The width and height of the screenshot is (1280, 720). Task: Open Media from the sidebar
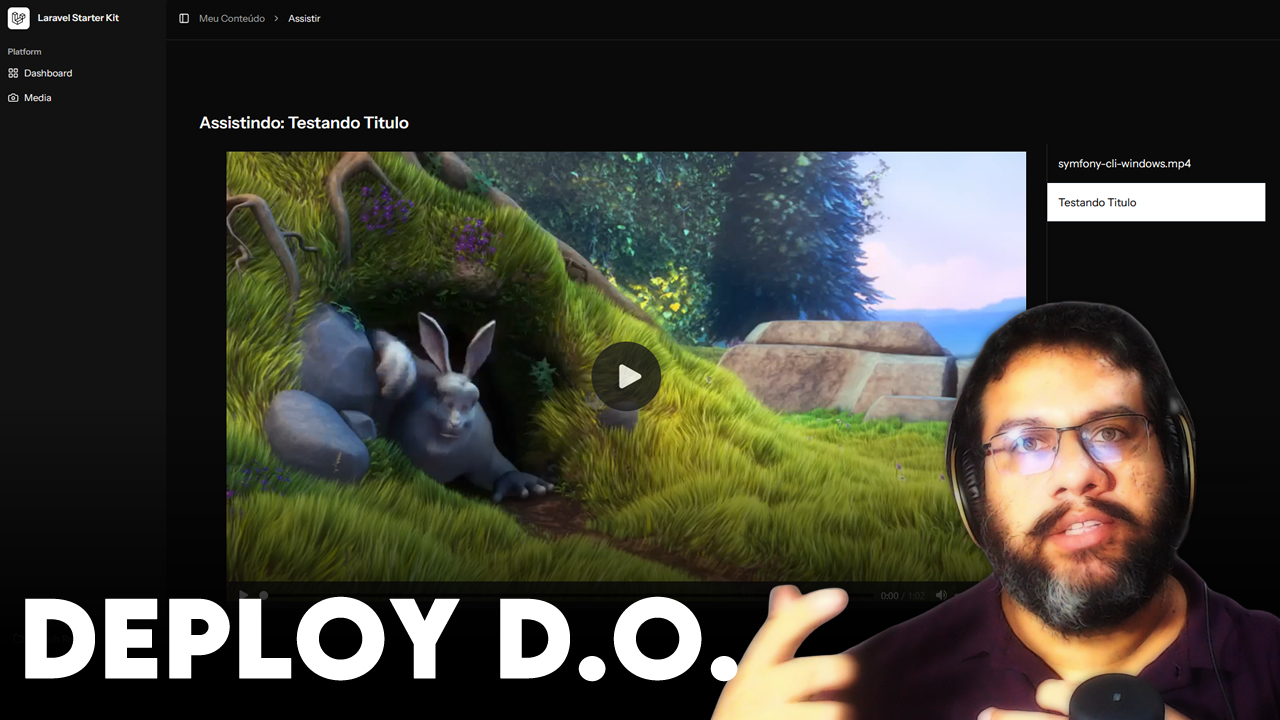click(x=38, y=98)
